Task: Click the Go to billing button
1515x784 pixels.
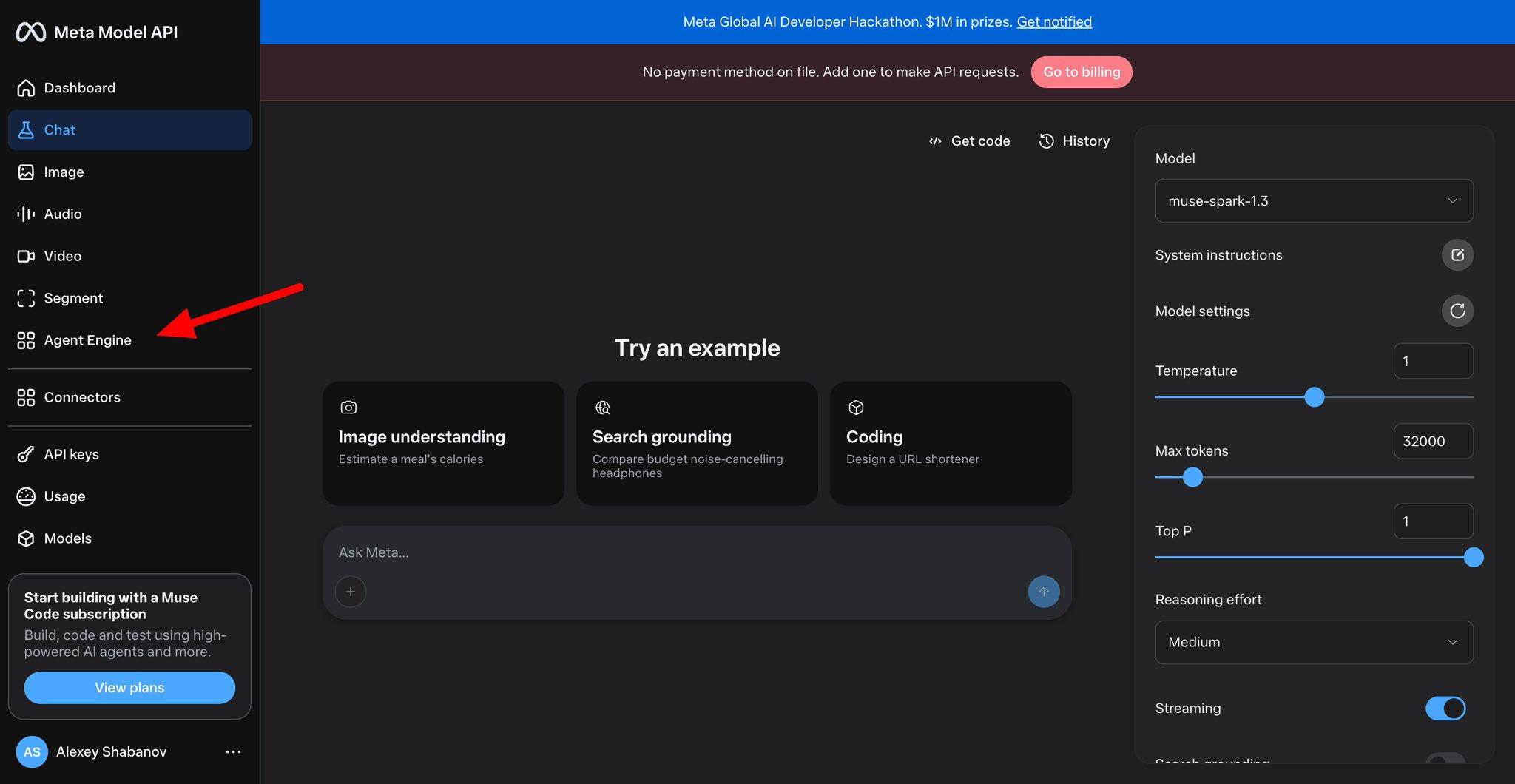Action: tap(1082, 72)
